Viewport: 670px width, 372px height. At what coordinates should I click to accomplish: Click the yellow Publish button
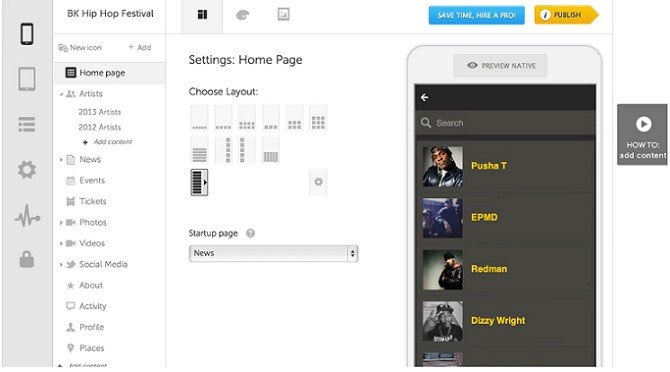click(566, 15)
